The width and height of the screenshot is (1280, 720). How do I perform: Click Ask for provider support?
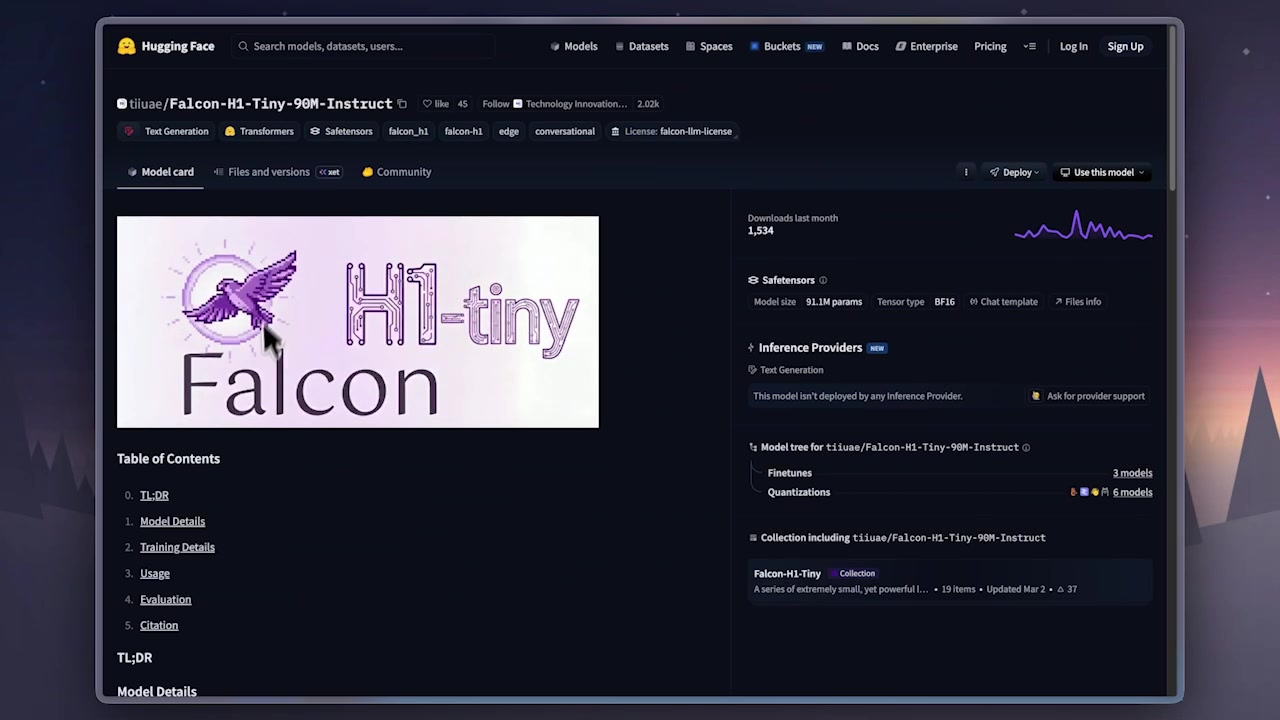click(x=1088, y=396)
